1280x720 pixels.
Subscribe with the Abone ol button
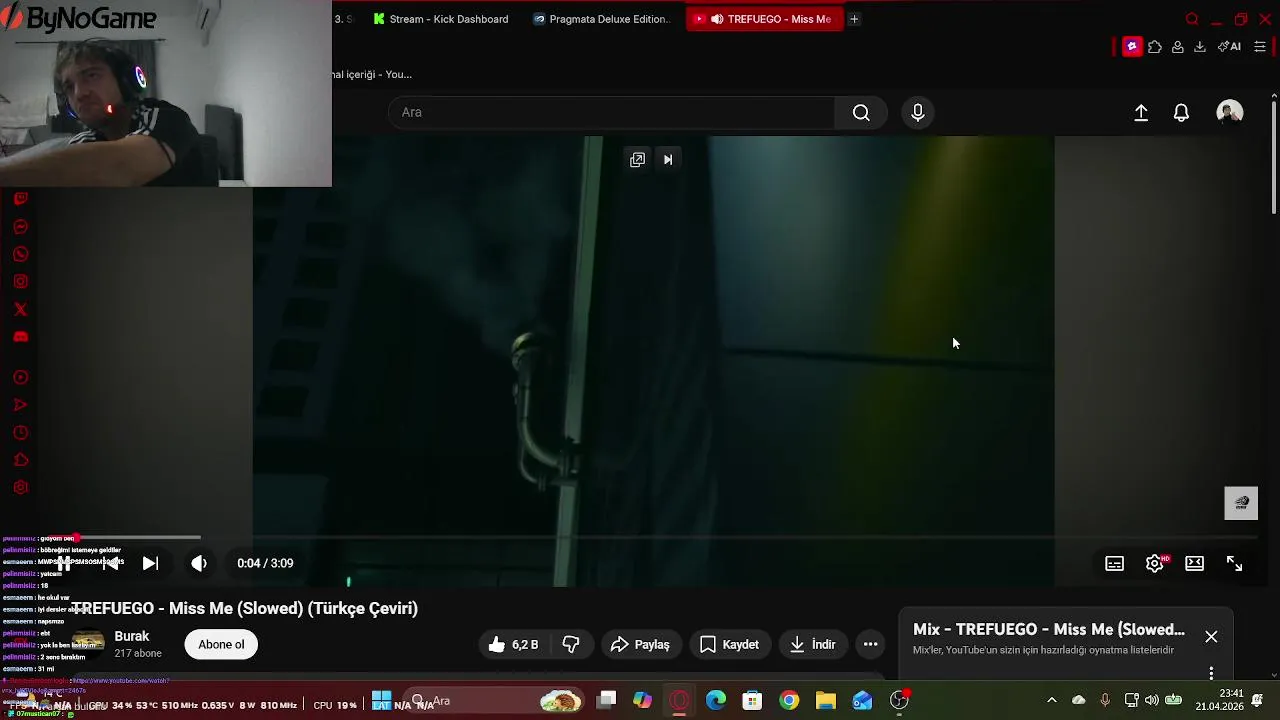click(221, 645)
